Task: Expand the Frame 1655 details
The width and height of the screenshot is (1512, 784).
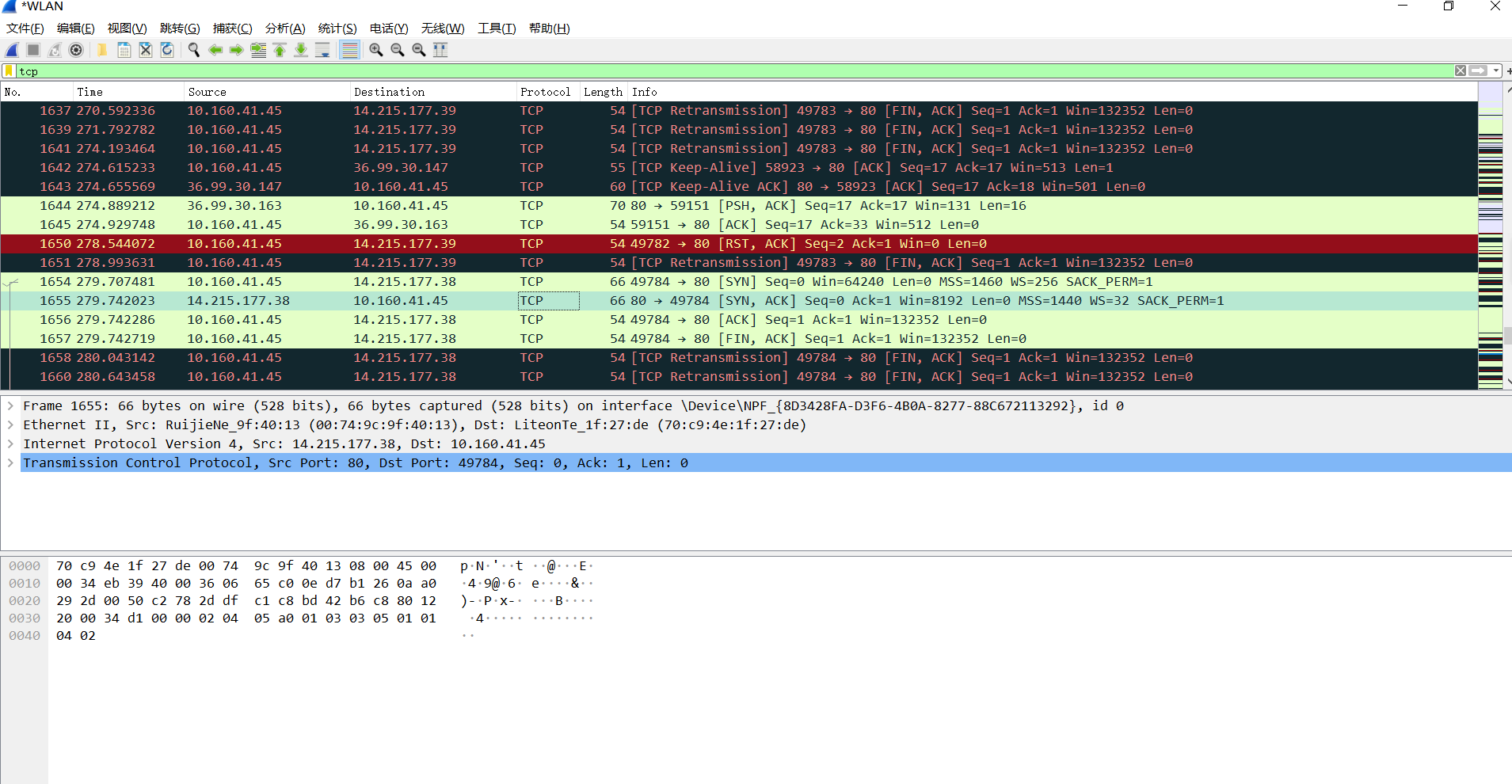Action: tap(10, 405)
